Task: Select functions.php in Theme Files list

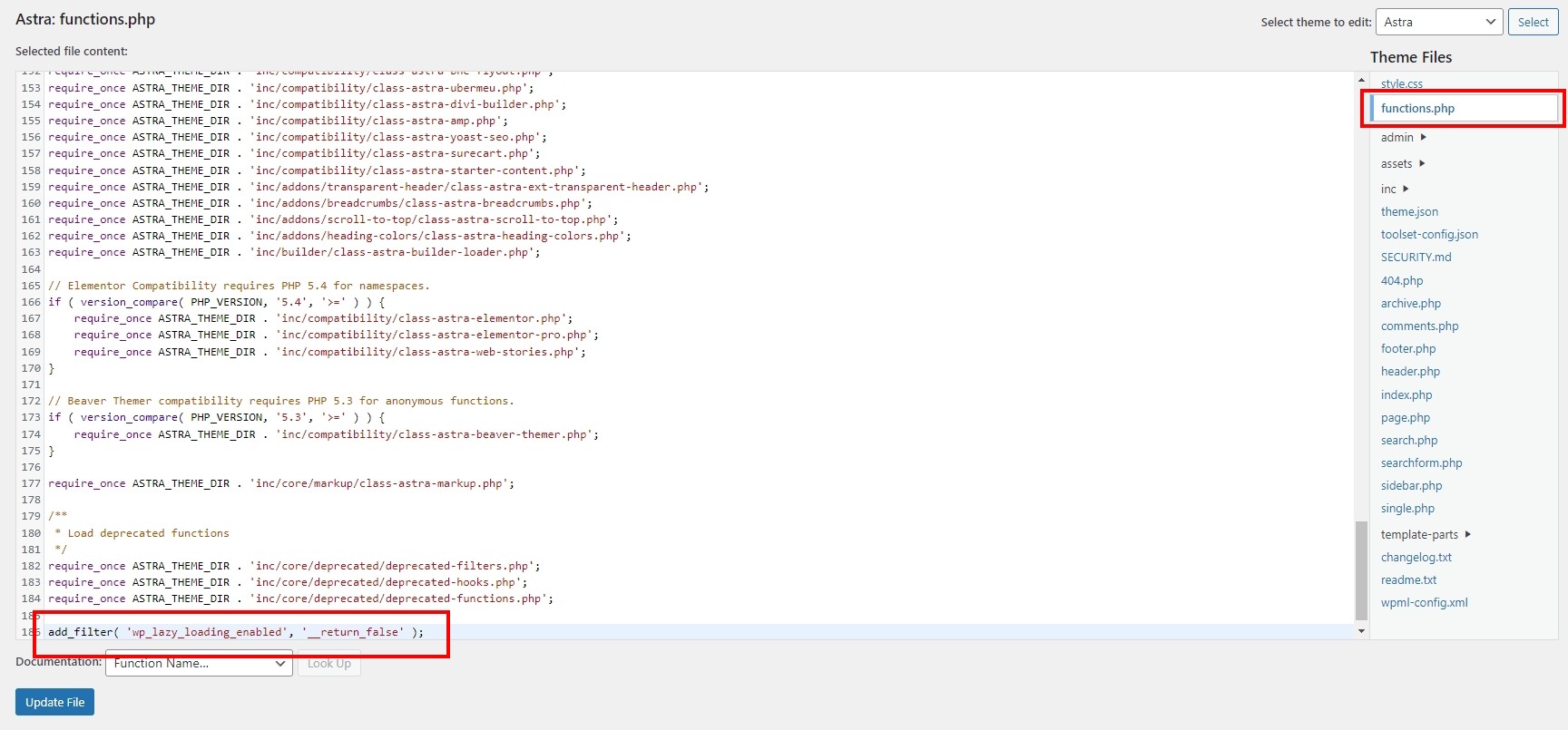Action: tap(1463, 108)
